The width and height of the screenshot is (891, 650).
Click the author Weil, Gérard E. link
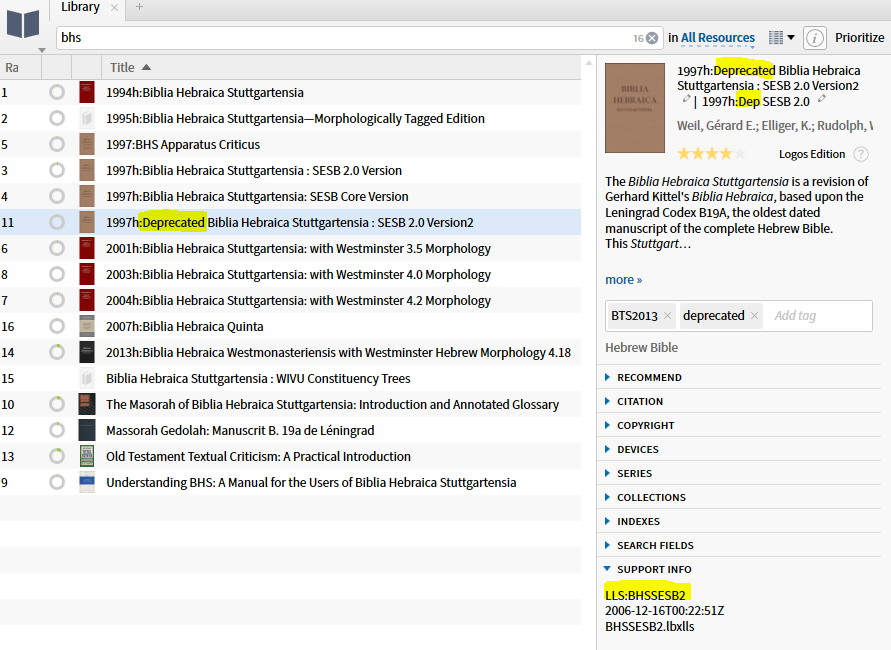point(717,126)
